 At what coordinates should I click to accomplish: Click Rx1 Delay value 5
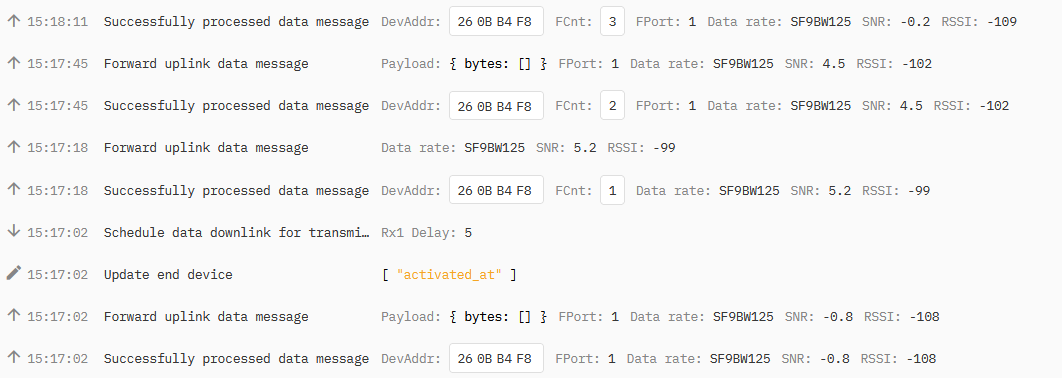(468, 233)
